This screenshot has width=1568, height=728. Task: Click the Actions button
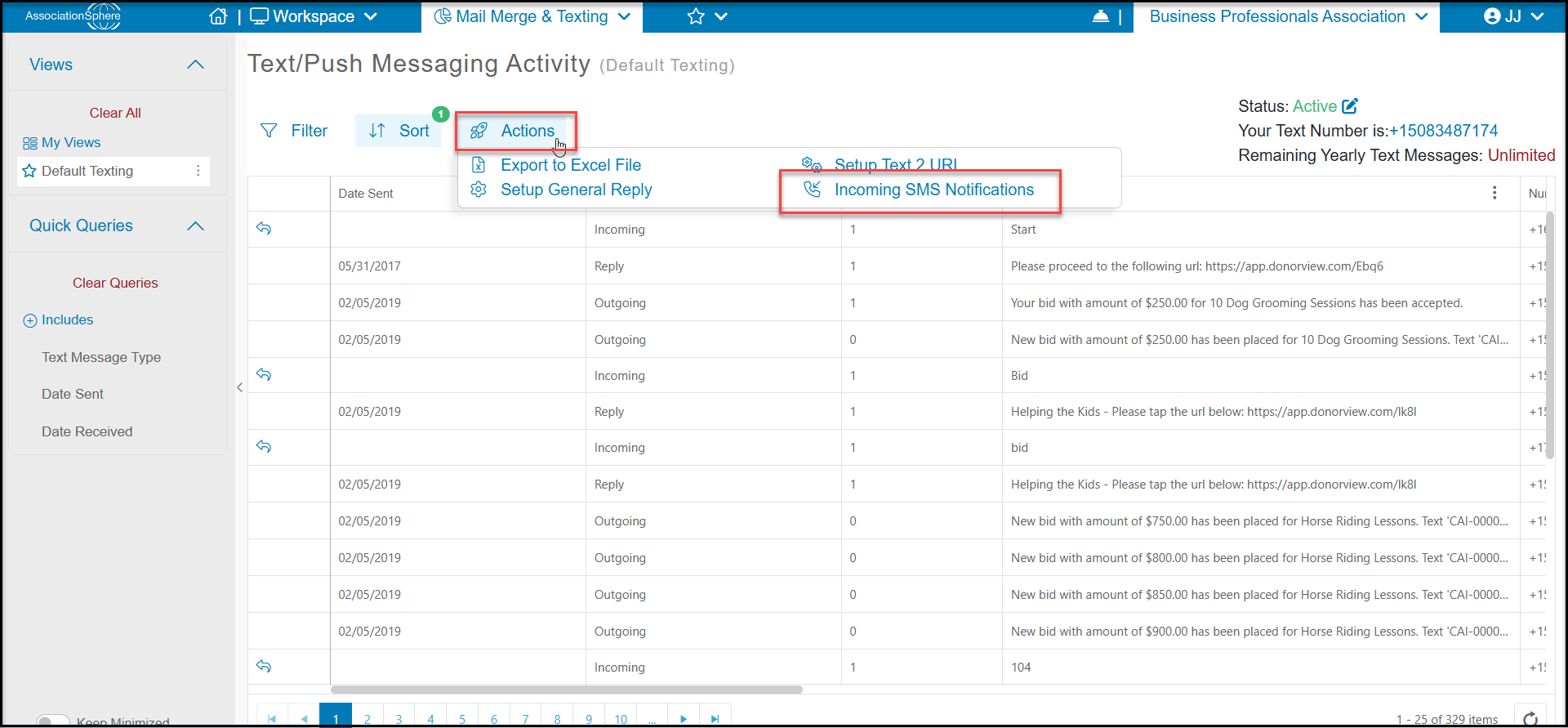514,131
